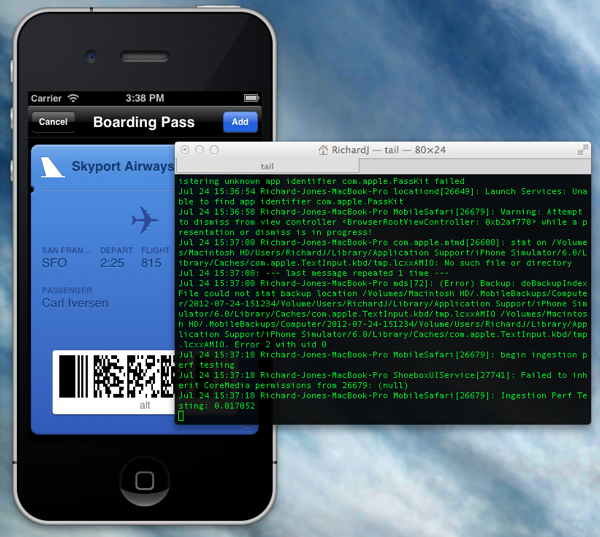Image resolution: width=600 pixels, height=537 pixels.
Task: Click the 'Carrier' label in status bar
Action: click(x=46, y=99)
